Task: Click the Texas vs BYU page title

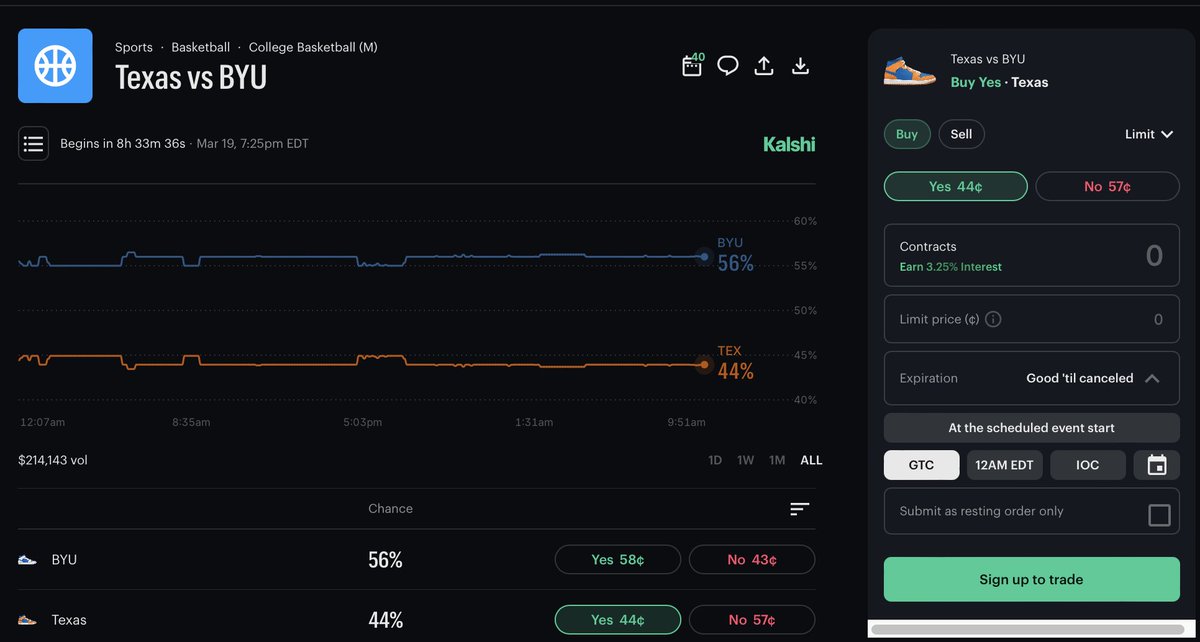Action: [191, 78]
